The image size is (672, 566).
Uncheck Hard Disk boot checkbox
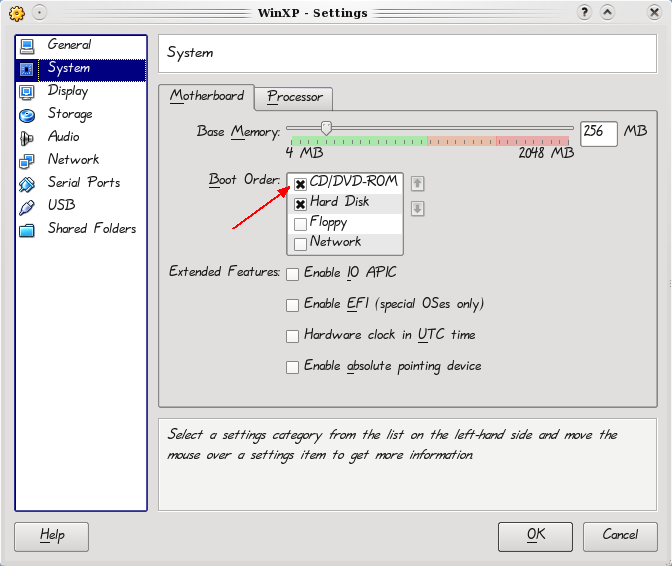tap(300, 204)
